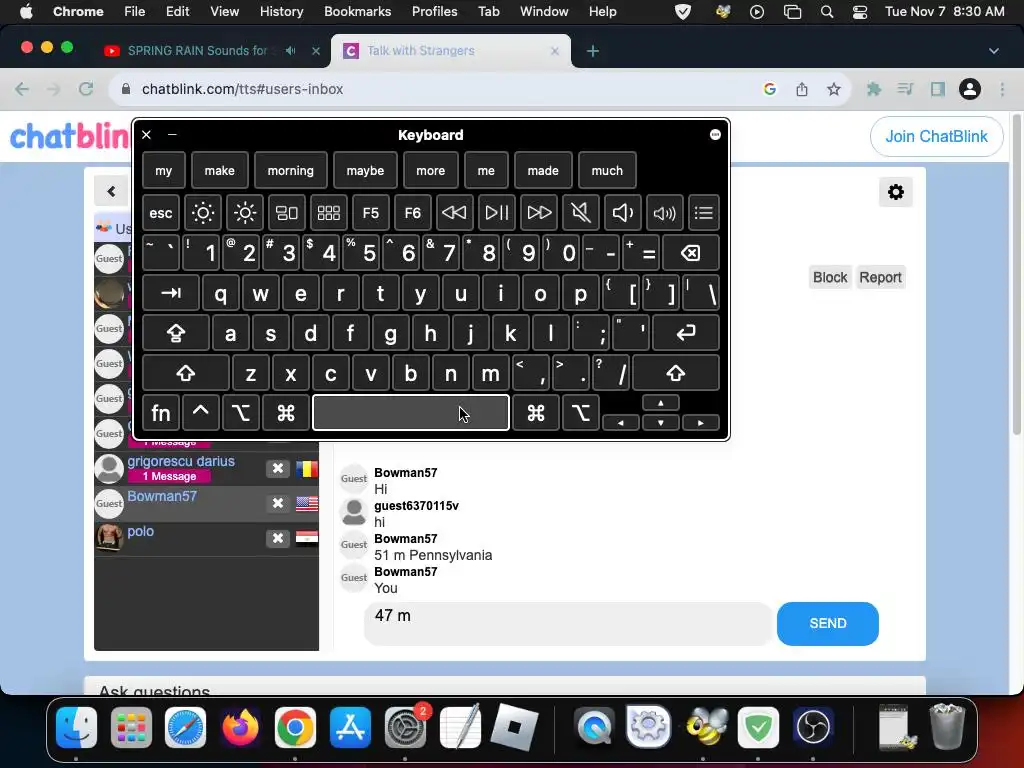1024x768 pixels.
Task: Toggle the left shift key
Action: click(186, 373)
